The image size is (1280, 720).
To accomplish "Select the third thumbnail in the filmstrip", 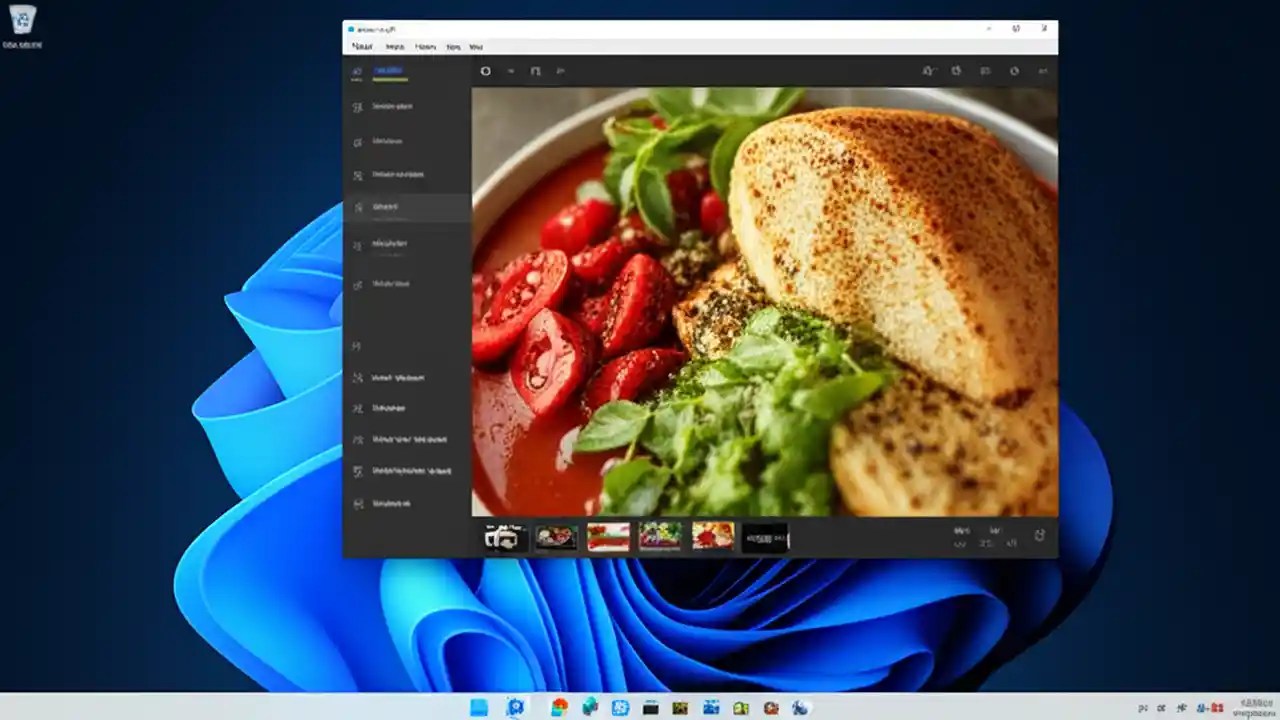I will click(x=609, y=537).
